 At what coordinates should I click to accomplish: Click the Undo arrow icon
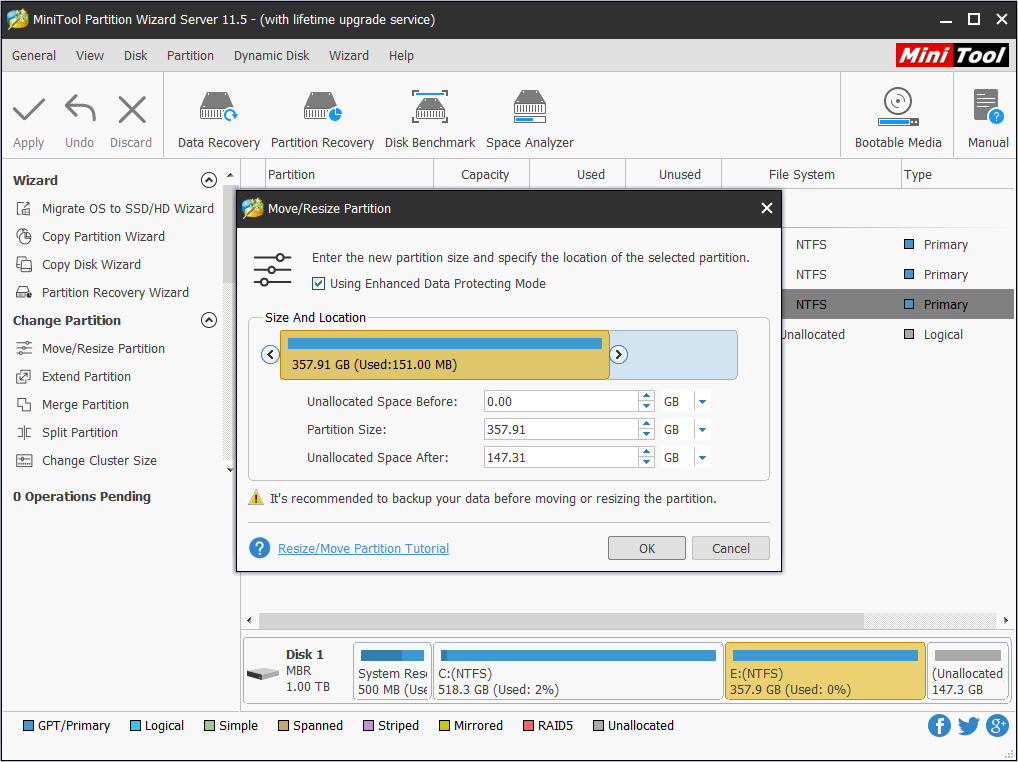80,109
